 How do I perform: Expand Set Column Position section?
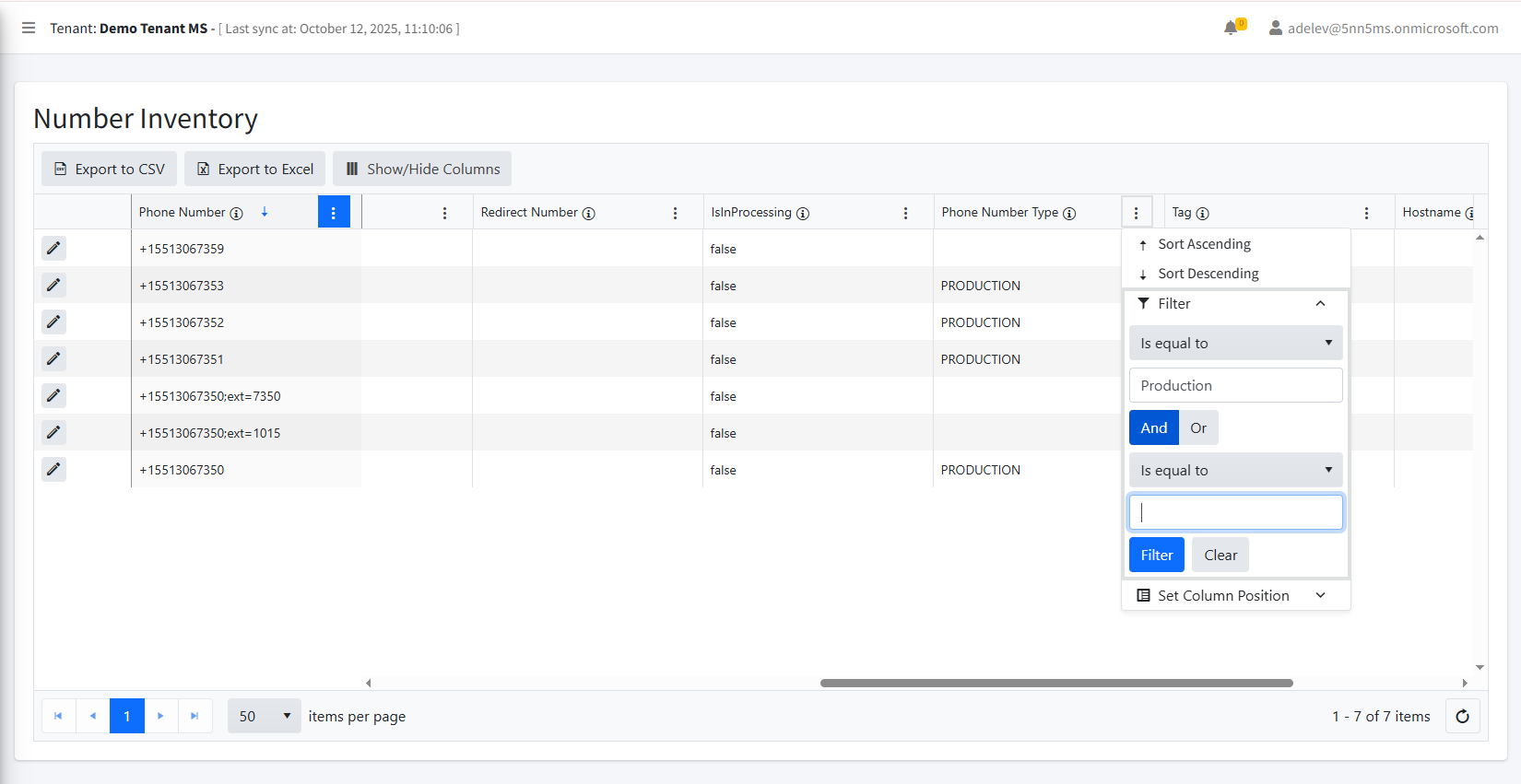[x=1235, y=595]
